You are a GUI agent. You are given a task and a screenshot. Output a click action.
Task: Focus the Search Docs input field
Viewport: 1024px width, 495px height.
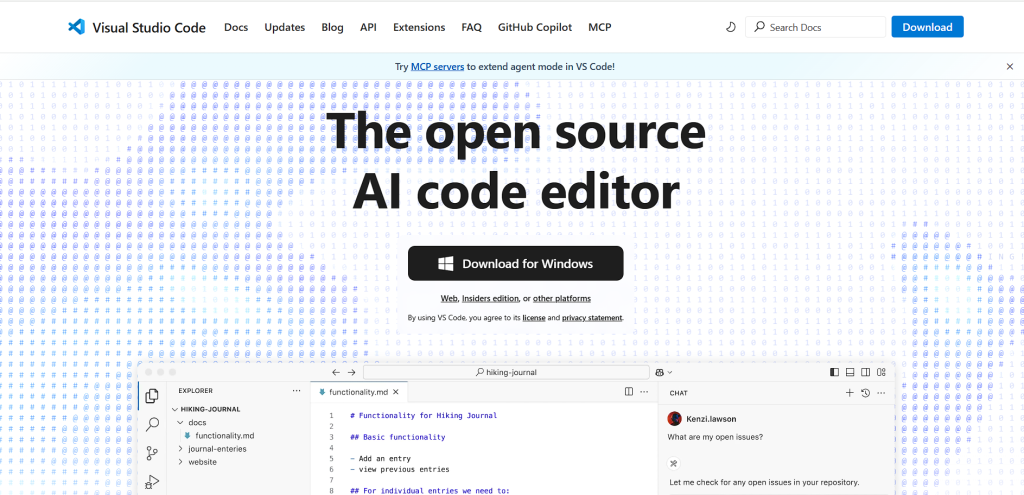[x=816, y=27]
